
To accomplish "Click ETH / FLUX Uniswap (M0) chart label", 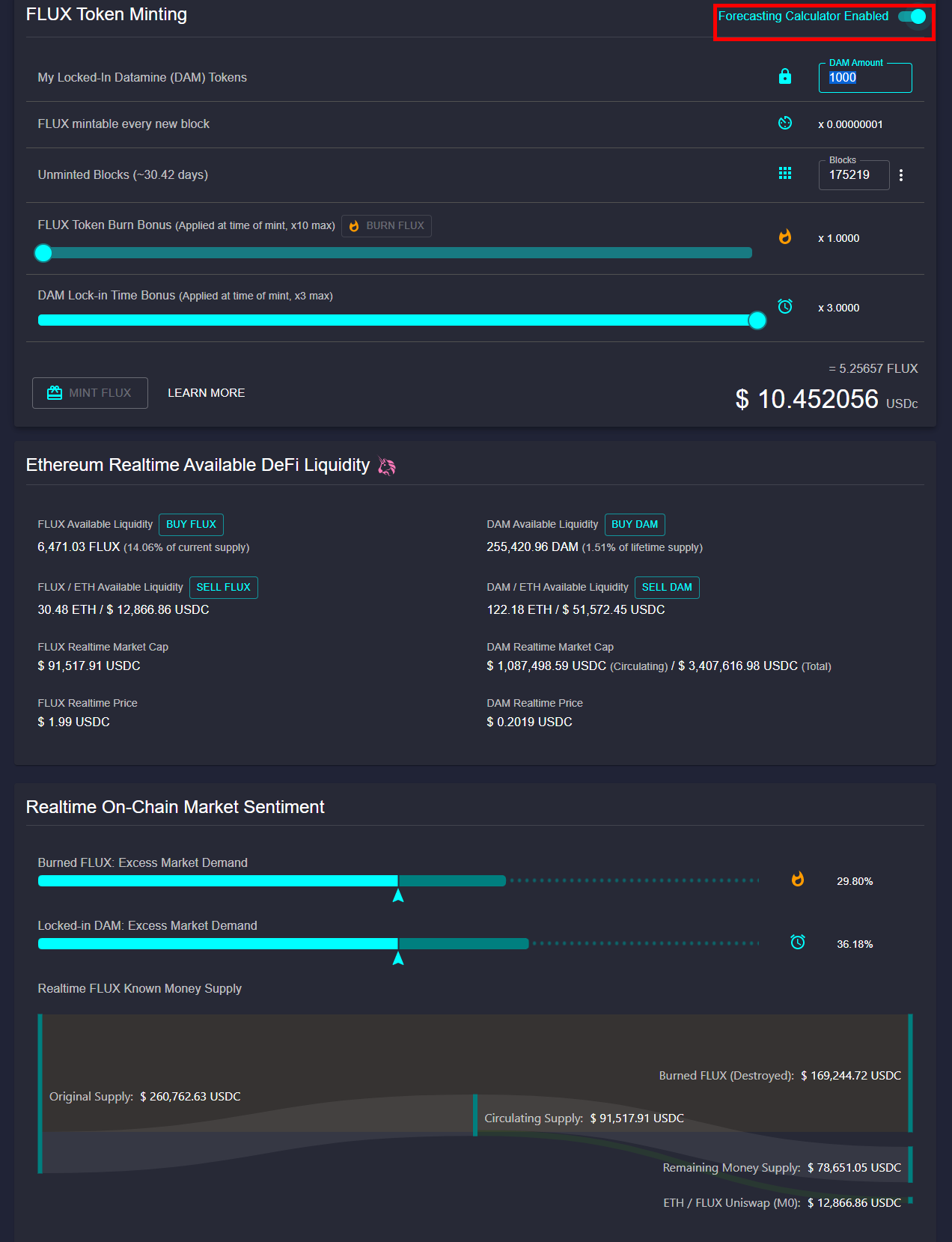I will [x=732, y=1203].
